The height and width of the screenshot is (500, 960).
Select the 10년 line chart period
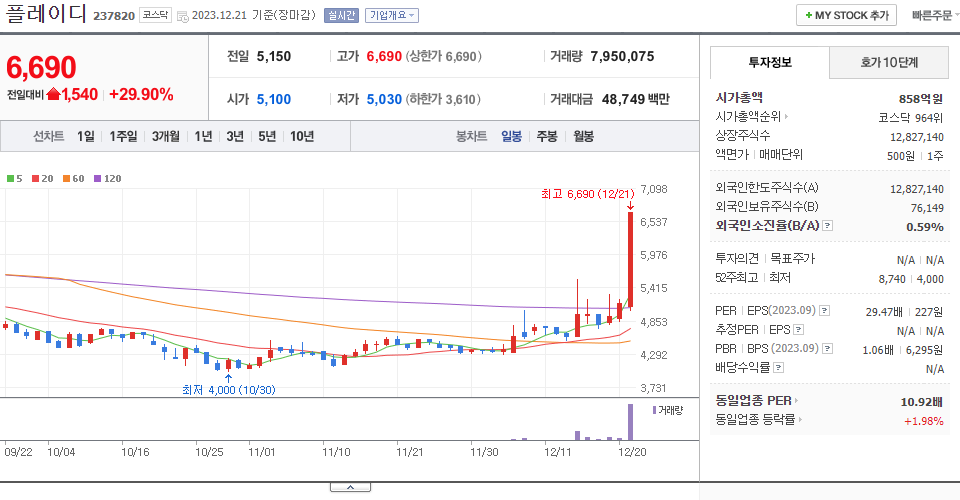(x=302, y=136)
